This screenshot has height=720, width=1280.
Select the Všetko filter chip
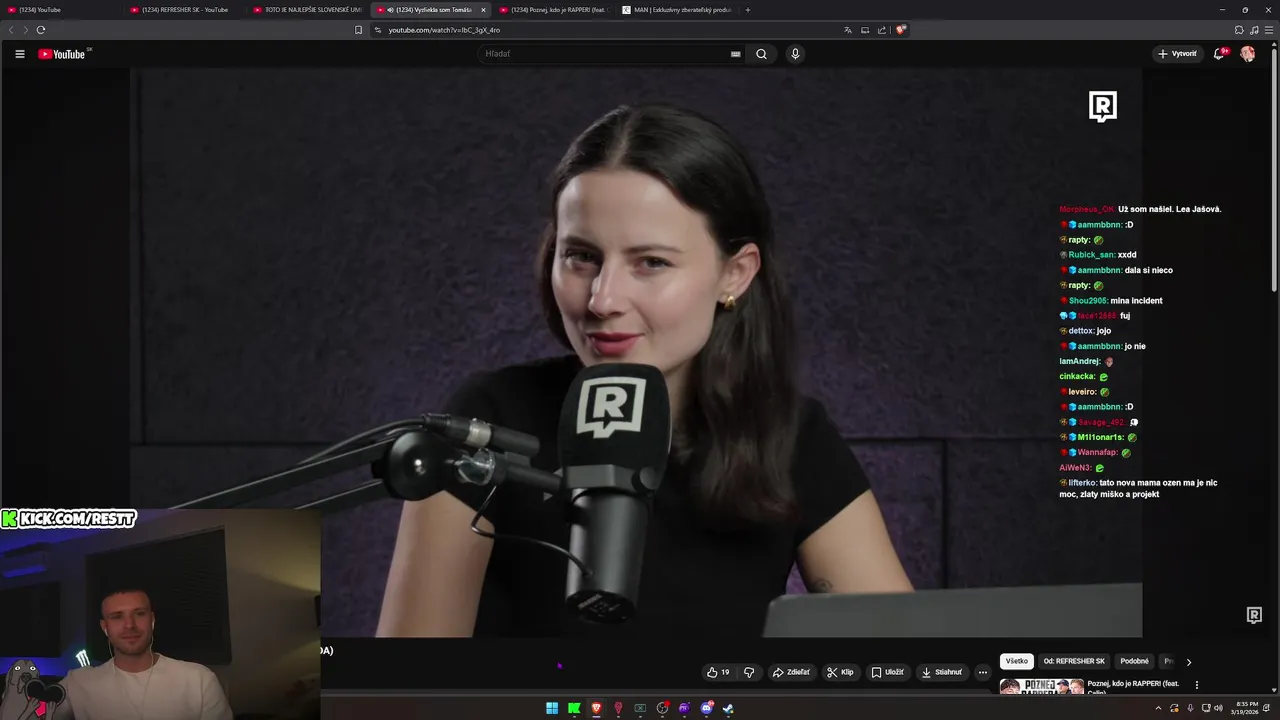click(1017, 661)
